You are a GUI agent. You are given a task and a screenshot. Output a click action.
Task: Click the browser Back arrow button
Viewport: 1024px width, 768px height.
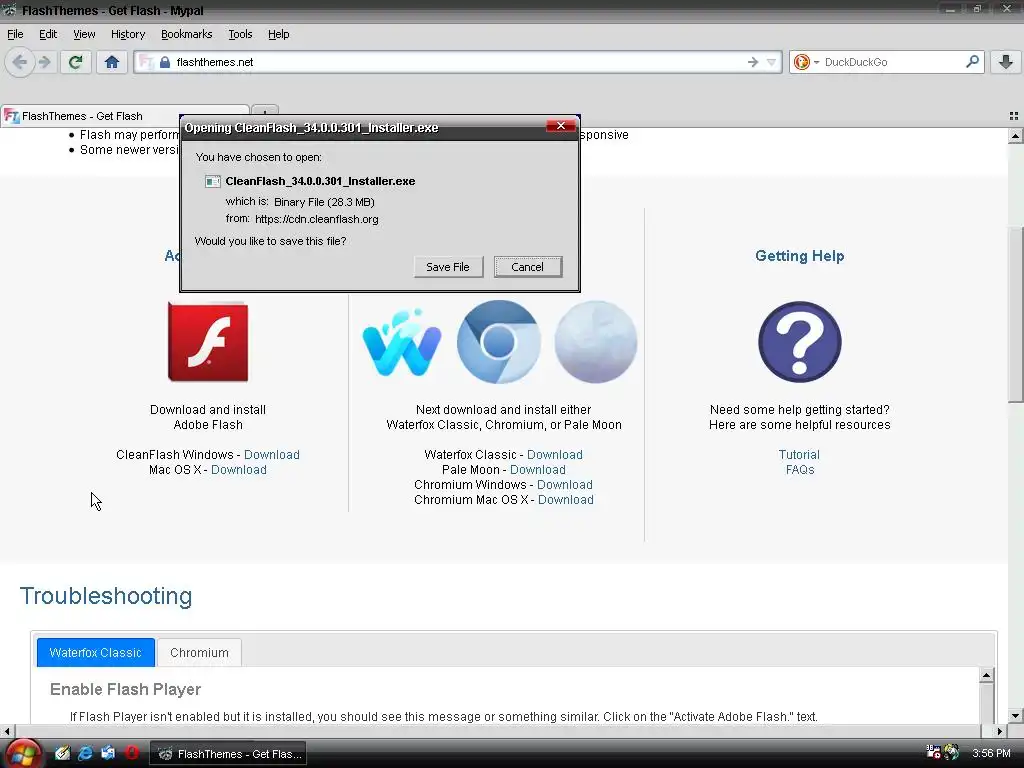pos(20,62)
